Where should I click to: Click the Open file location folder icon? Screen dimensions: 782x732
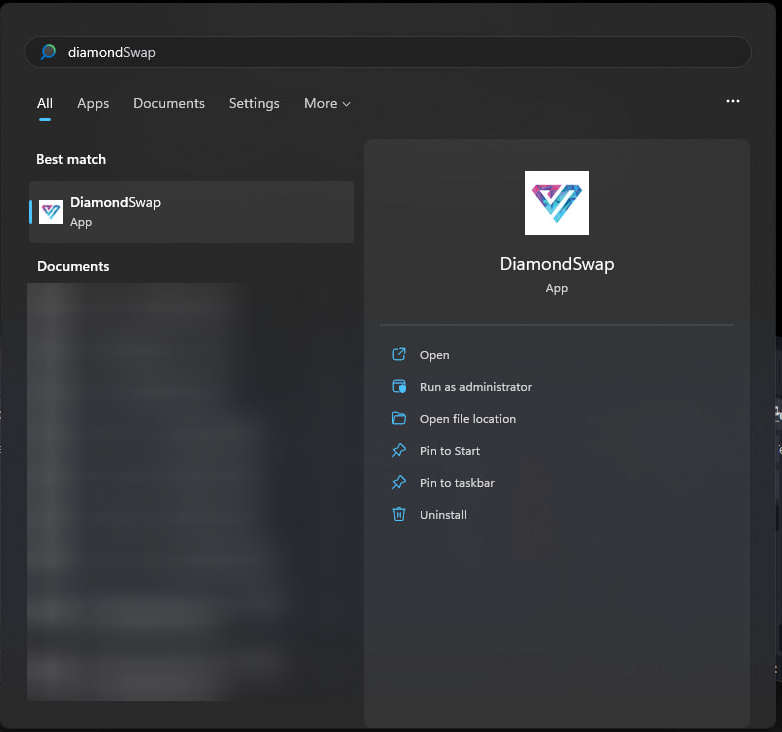(398, 418)
